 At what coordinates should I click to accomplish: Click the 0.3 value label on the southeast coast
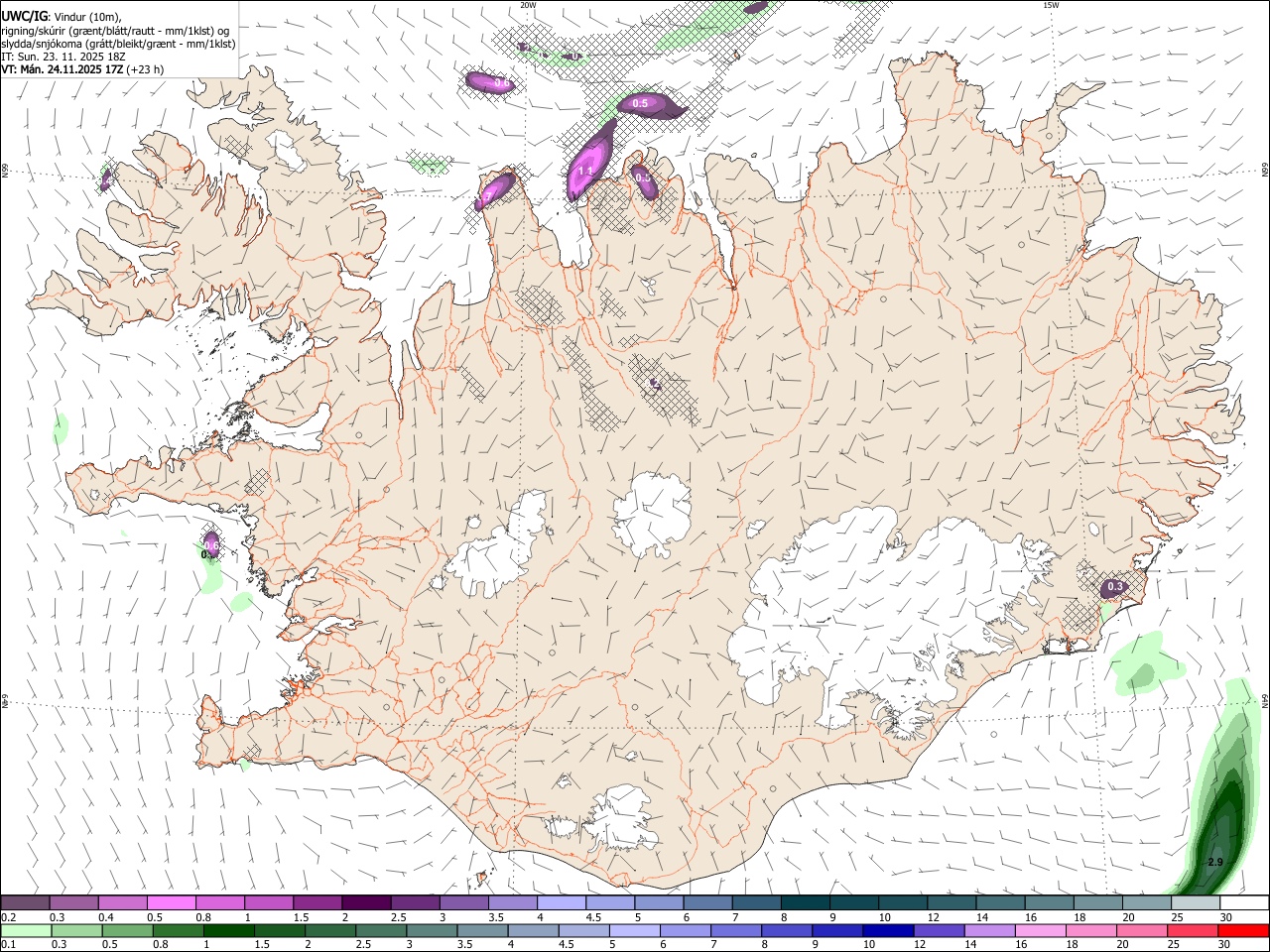(1115, 587)
